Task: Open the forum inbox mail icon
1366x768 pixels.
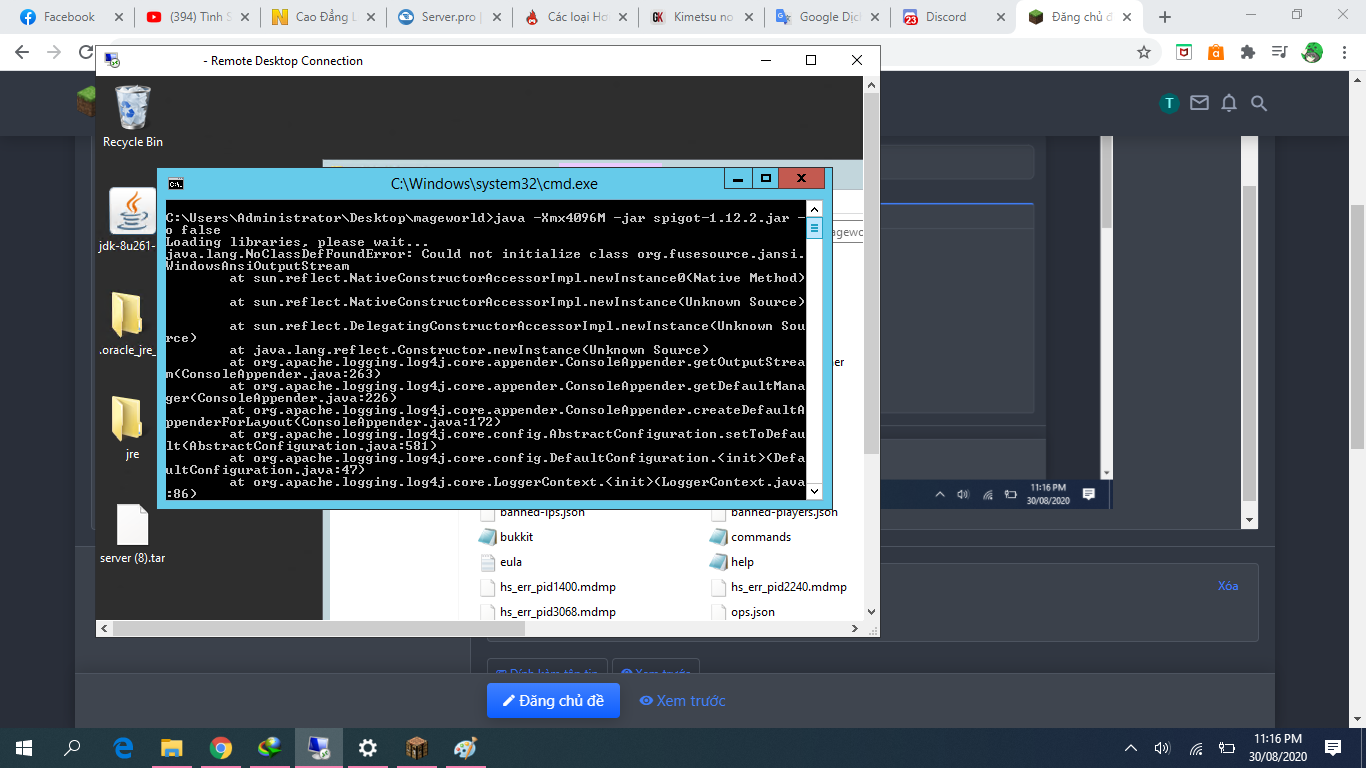Action: pos(1199,103)
